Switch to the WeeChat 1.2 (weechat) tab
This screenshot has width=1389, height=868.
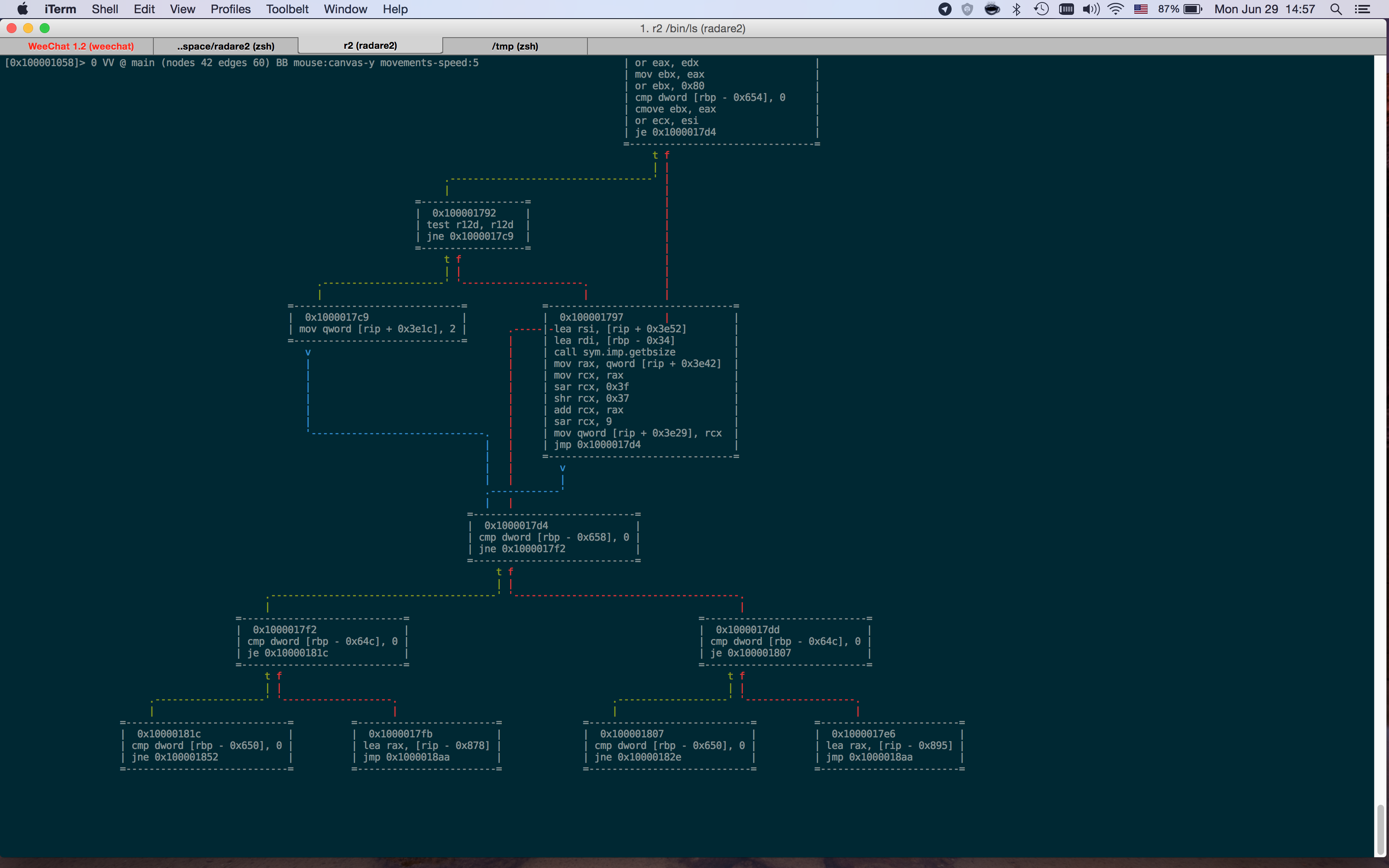pyautogui.click(x=81, y=46)
